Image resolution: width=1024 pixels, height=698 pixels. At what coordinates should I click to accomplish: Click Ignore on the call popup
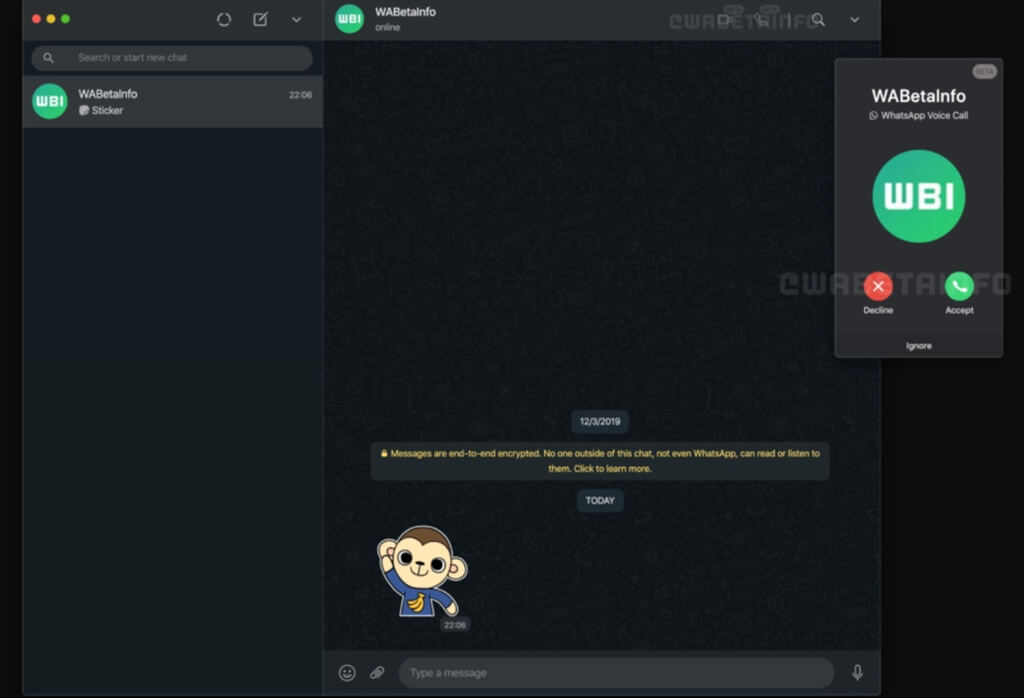918,345
